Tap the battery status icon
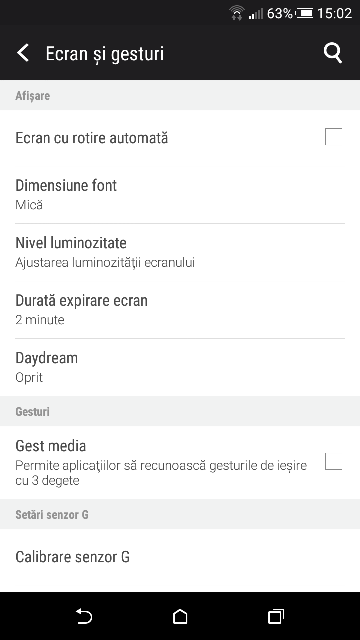This screenshot has height=640, width=360. tap(304, 13)
